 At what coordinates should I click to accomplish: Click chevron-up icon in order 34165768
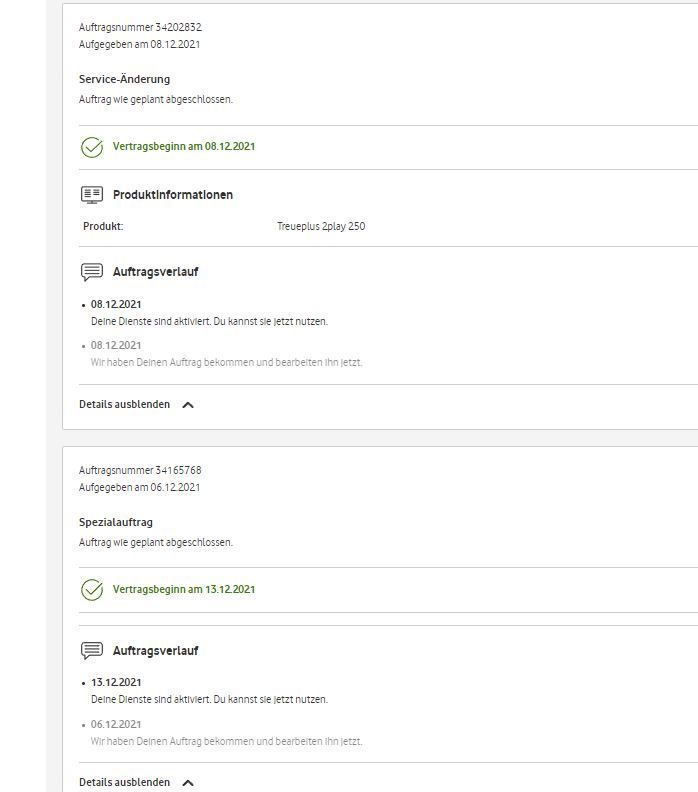(188, 783)
